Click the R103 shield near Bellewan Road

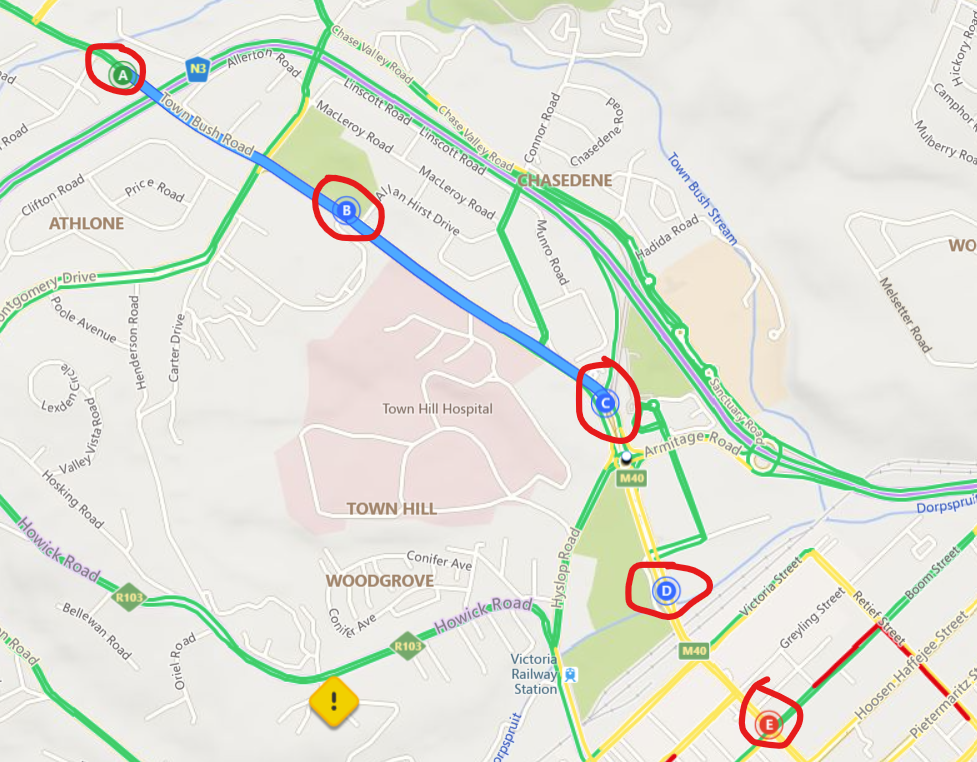[x=129, y=598]
